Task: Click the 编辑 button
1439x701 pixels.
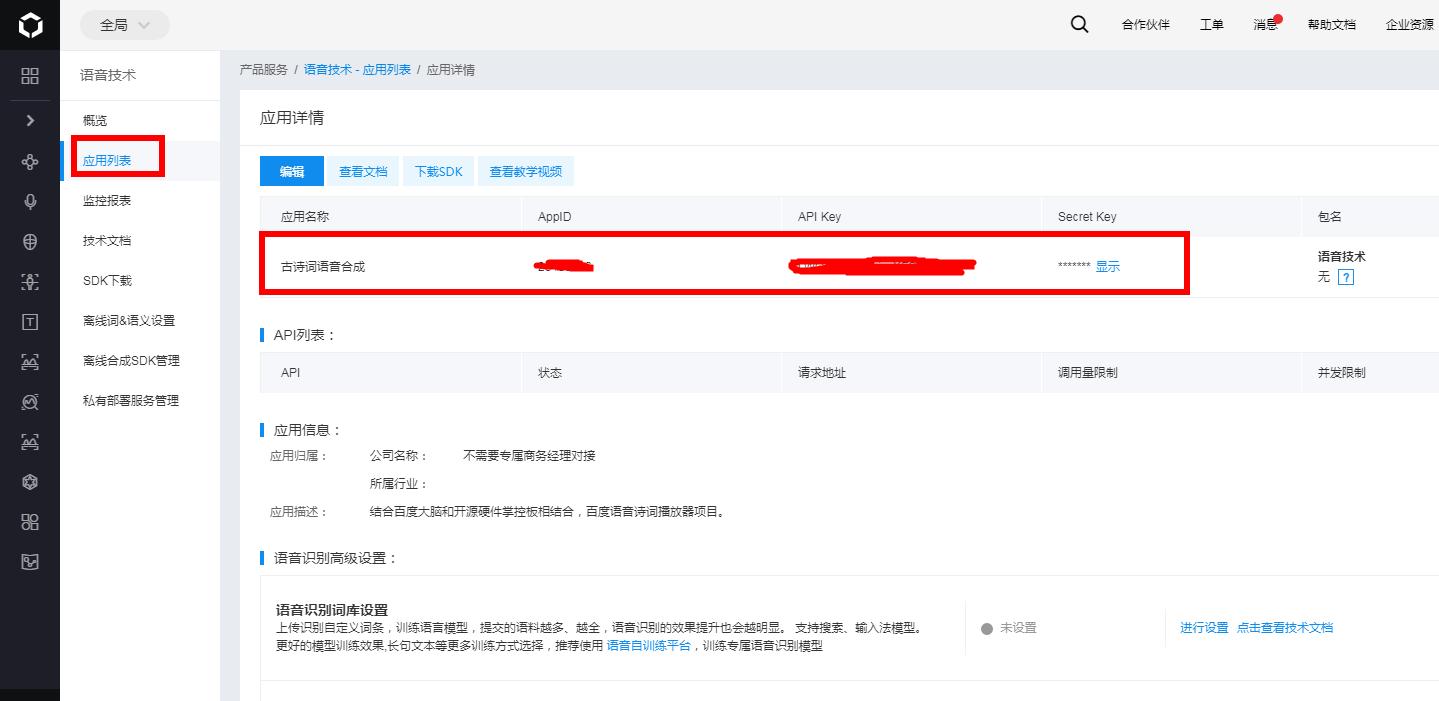Action: [292, 171]
